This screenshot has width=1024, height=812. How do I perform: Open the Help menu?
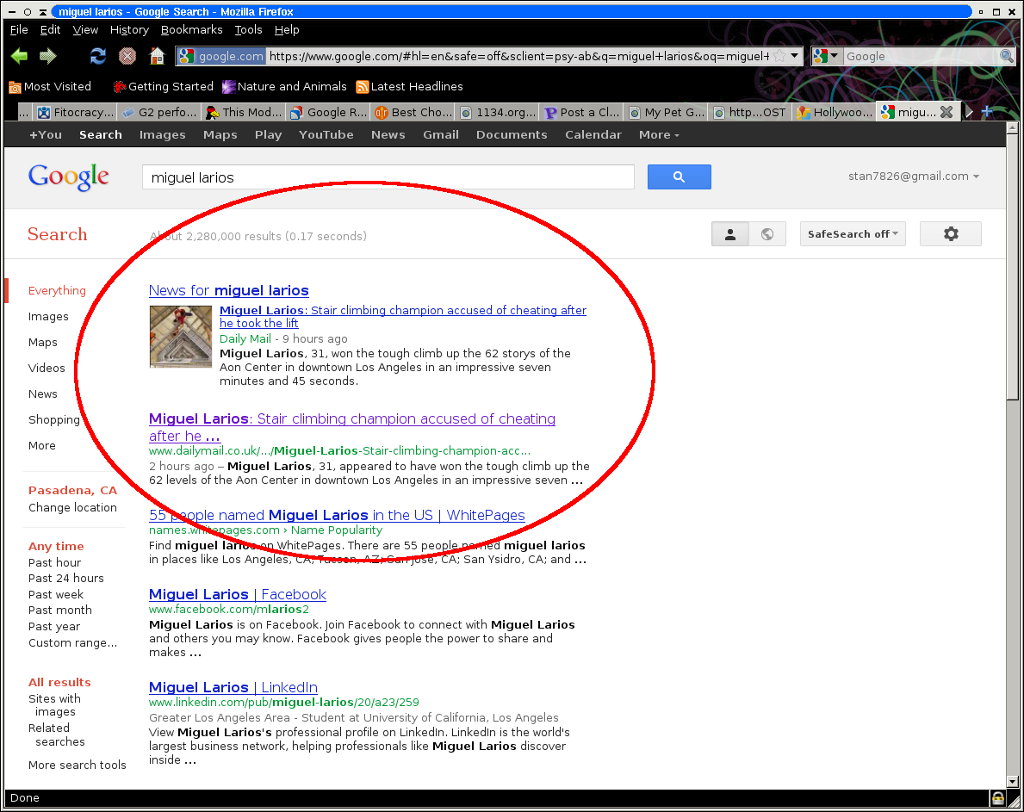coord(287,29)
